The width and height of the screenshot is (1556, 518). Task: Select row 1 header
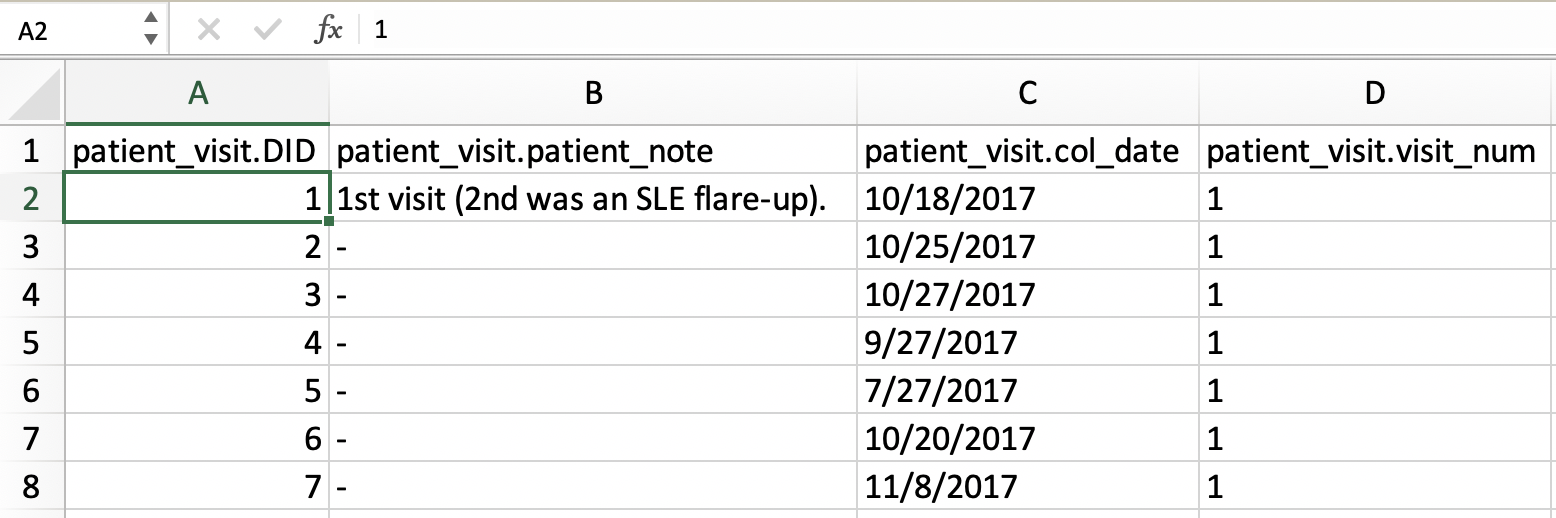31,151
